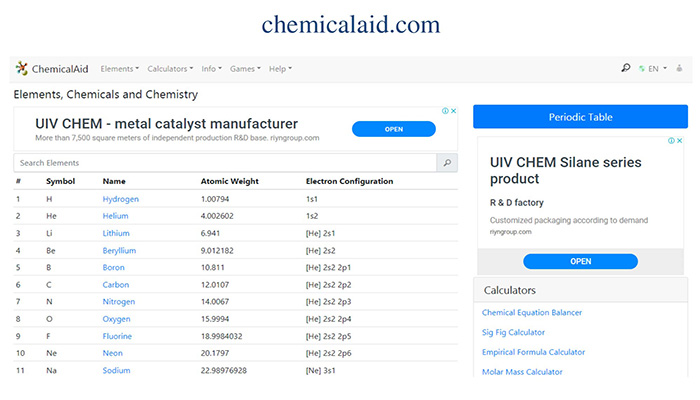This screenshot has height=400, width=700.
Task: Open the navbar search magnifier
Action: 626,69
